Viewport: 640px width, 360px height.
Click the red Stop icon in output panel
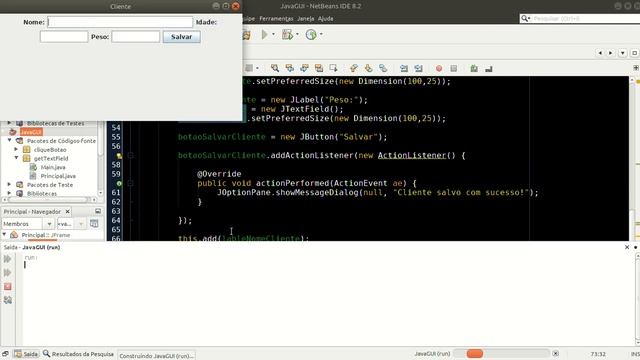tap(7, 287)
